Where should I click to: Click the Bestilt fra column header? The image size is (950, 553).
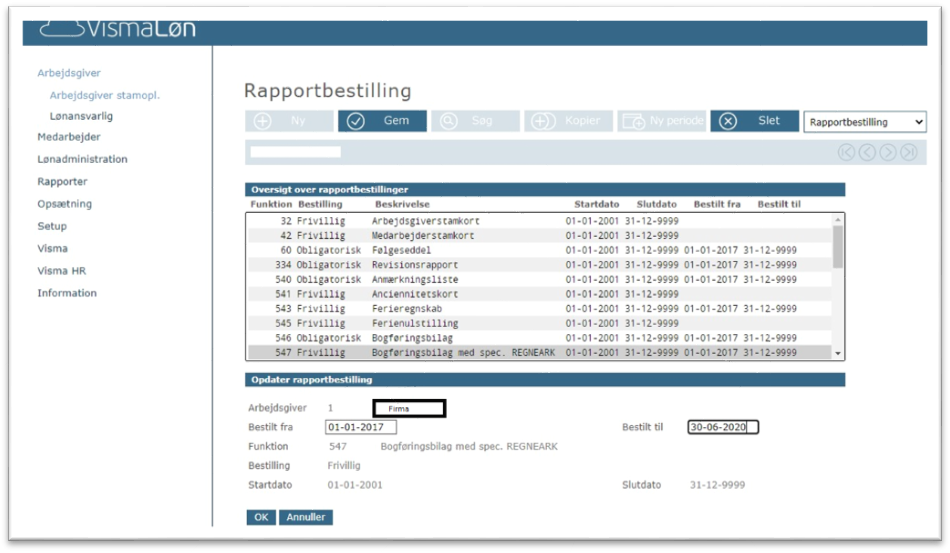(x=717, y=204)
